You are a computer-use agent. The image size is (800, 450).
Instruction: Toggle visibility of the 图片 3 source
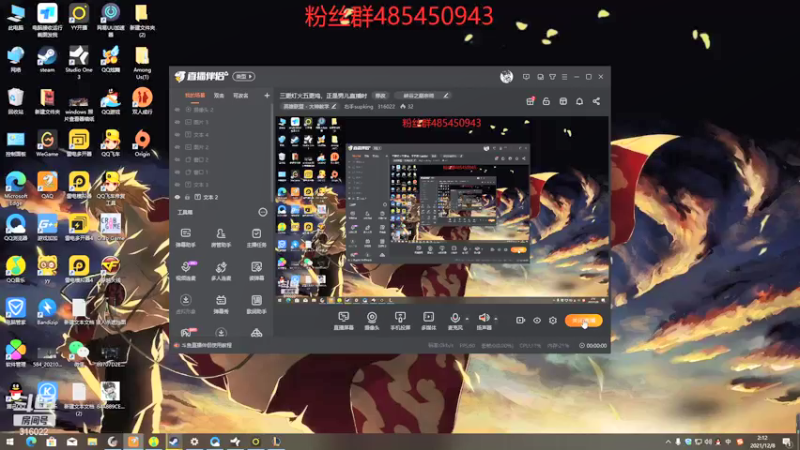pos(177,122)
